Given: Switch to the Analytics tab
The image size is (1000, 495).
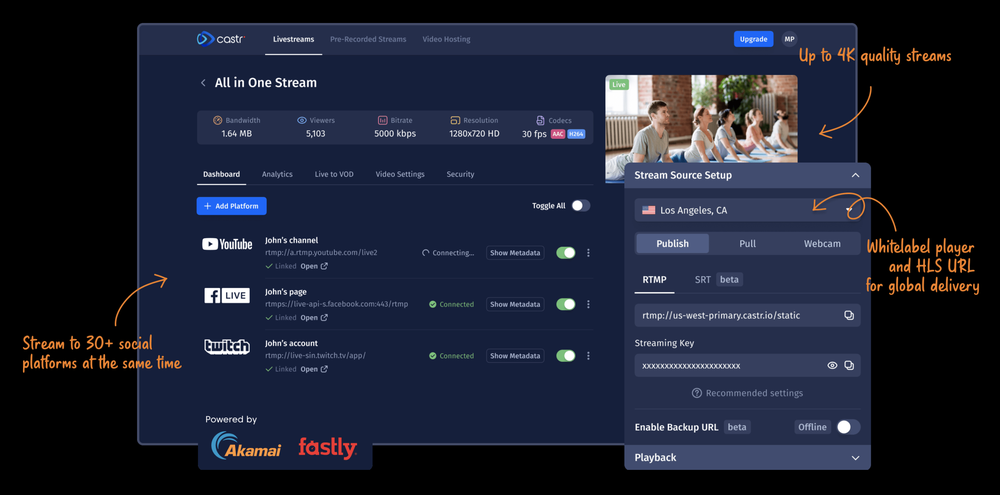Looking at the screenshot, I should pyautogui.click(x=277, y=174).
